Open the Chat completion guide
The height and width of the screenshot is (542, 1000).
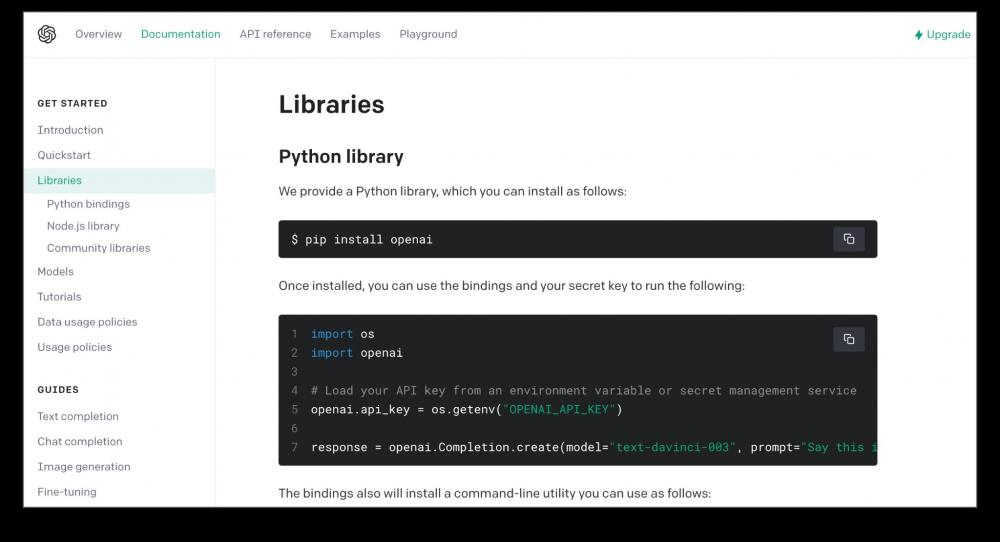[80, 441]
